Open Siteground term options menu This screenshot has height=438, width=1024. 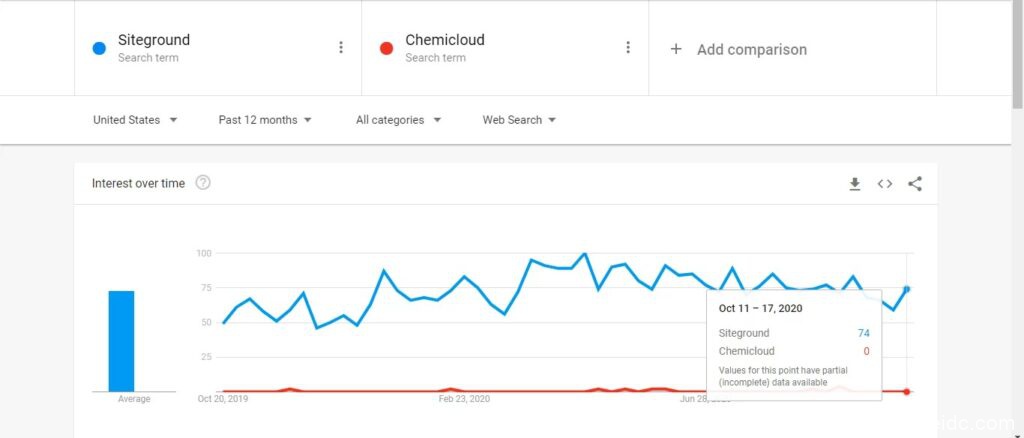(341, 48)
